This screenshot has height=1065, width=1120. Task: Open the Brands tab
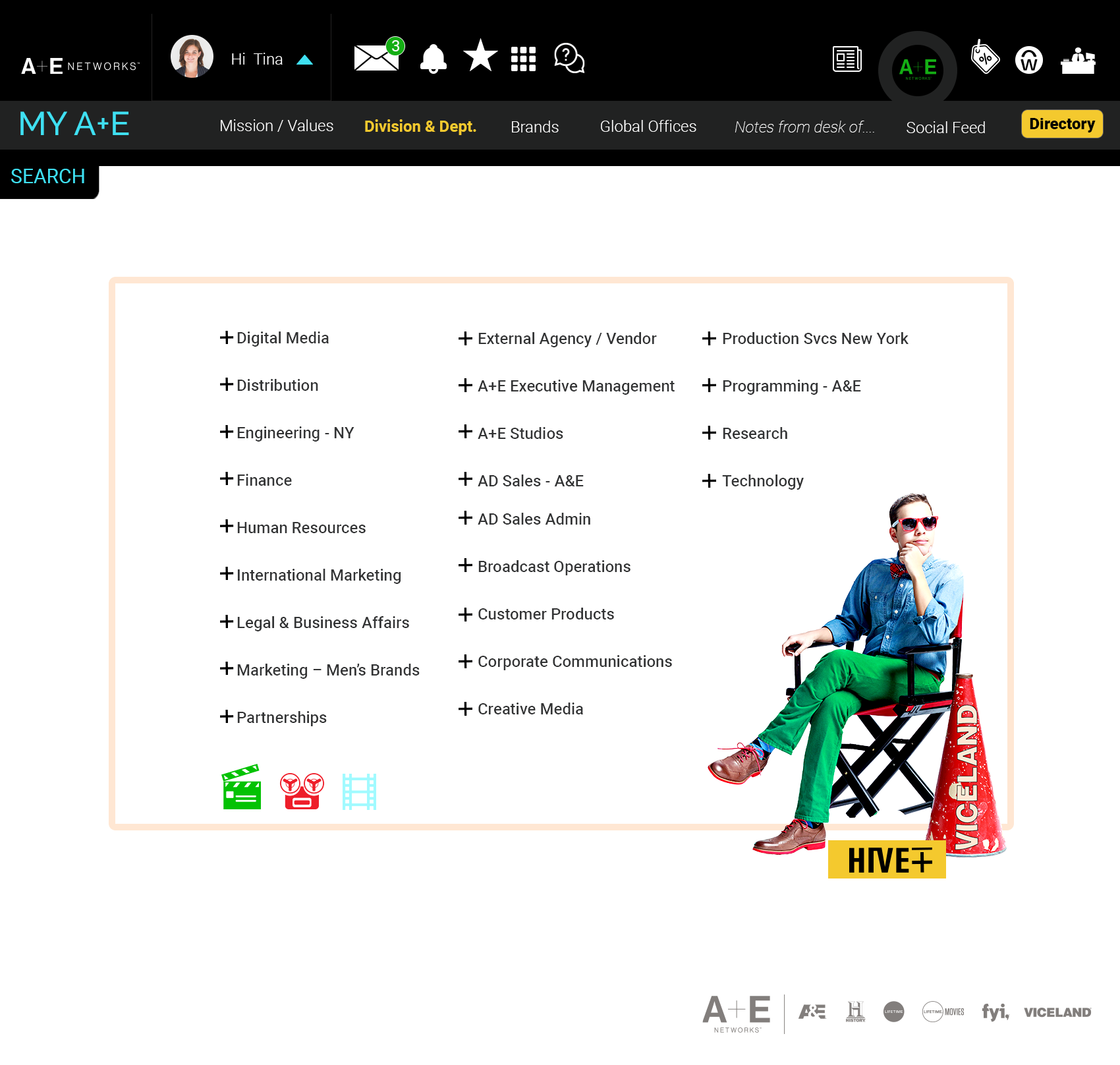(x=534, y=127)
